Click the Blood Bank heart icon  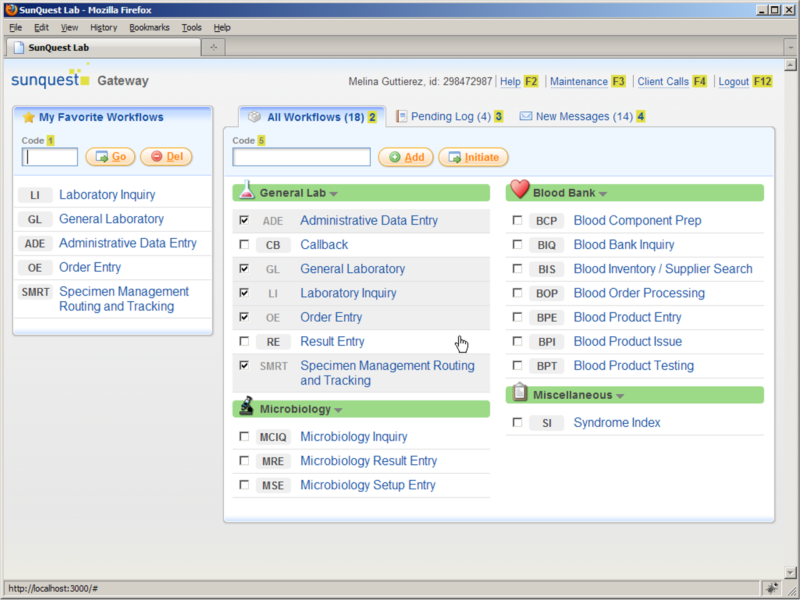(x=519, y=189)
